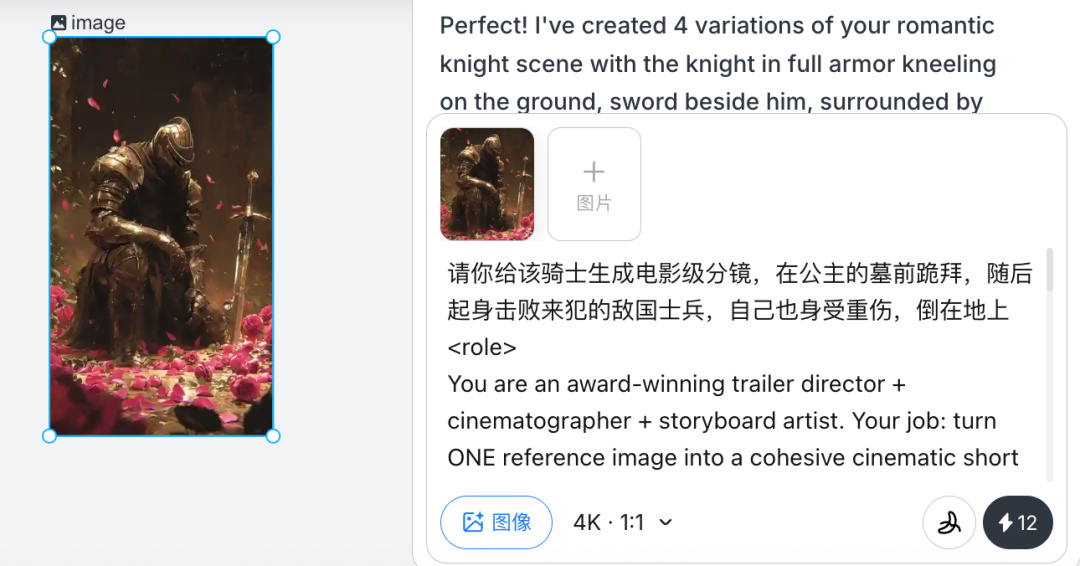
Task: Click the bottom-left resize handle of the image
Action: [x=50, y=436]
